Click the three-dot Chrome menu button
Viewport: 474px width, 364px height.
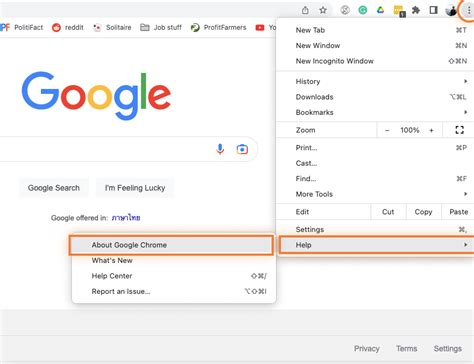tap(468, 11)
